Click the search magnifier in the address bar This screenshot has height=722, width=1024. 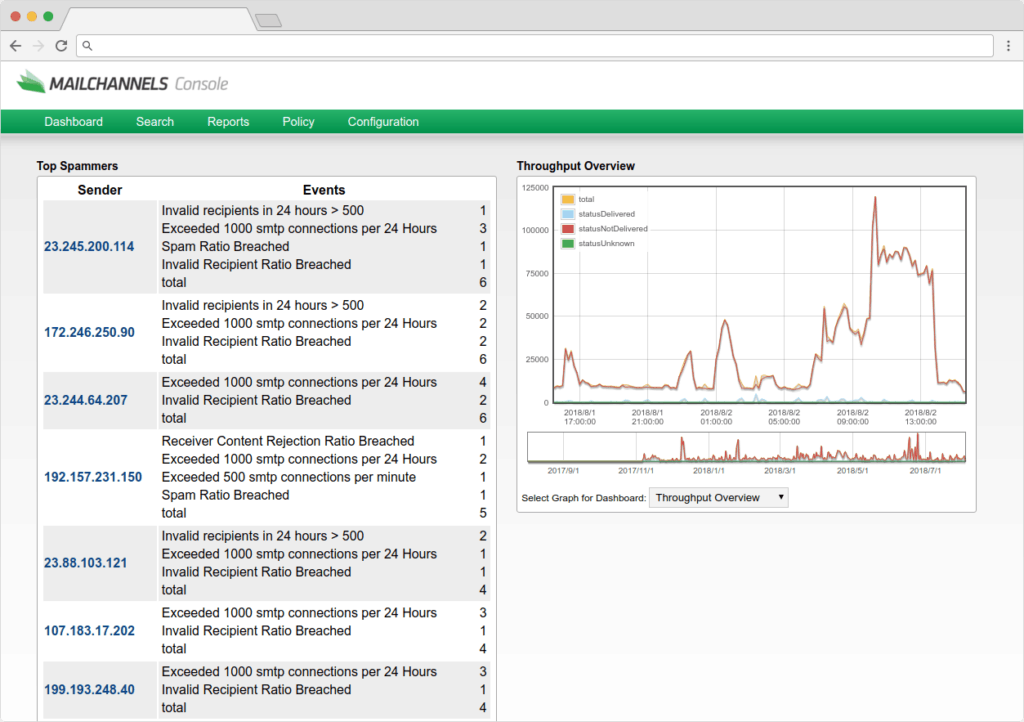[88, 46]
